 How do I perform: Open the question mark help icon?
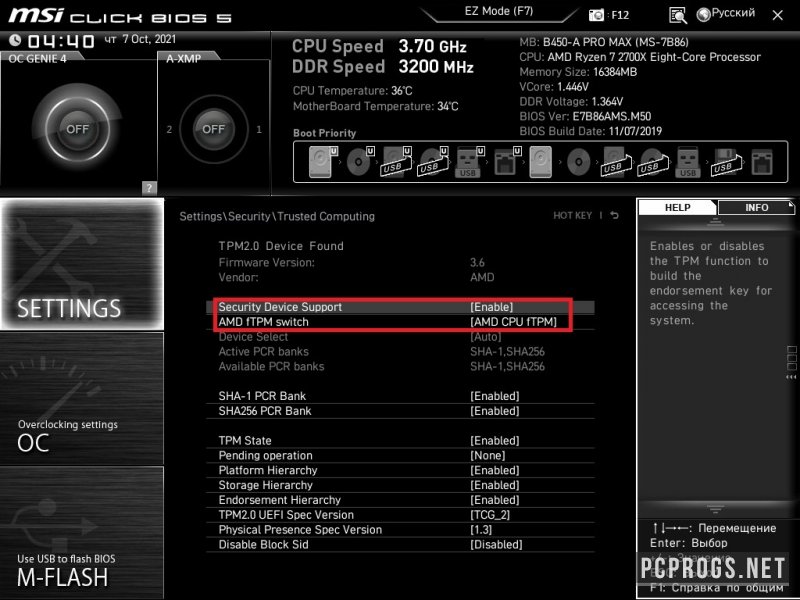click(x=149, y=188)
